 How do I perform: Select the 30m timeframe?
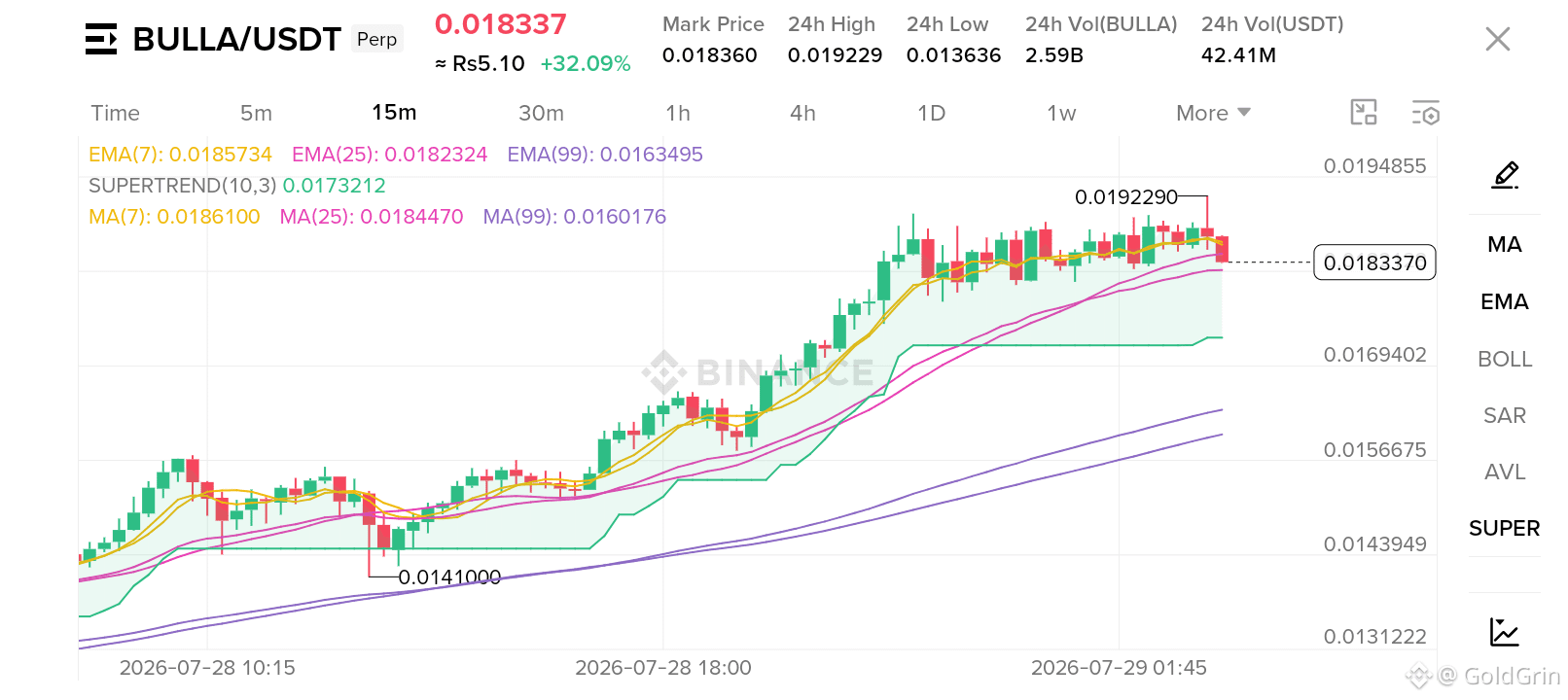pyautogui.click(x=541, y=113)
